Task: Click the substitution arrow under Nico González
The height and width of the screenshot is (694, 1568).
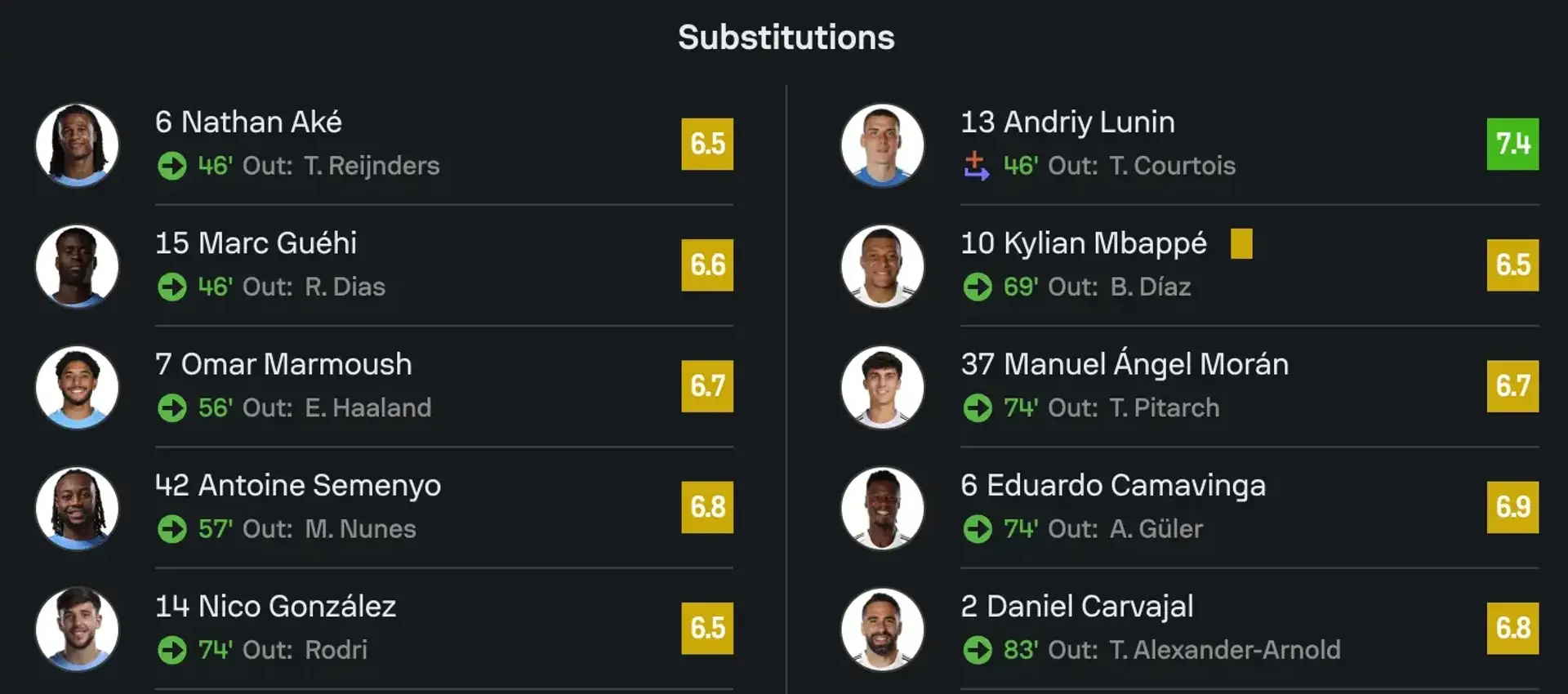Action: (171, 650)
